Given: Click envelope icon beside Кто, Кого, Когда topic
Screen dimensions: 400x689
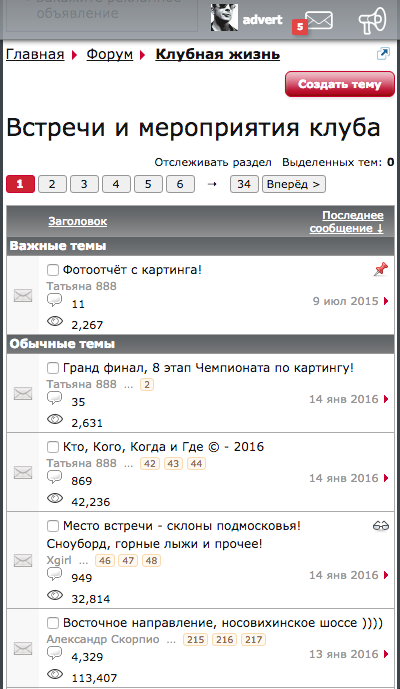Looking at the screenshot, I should point(23,472).
